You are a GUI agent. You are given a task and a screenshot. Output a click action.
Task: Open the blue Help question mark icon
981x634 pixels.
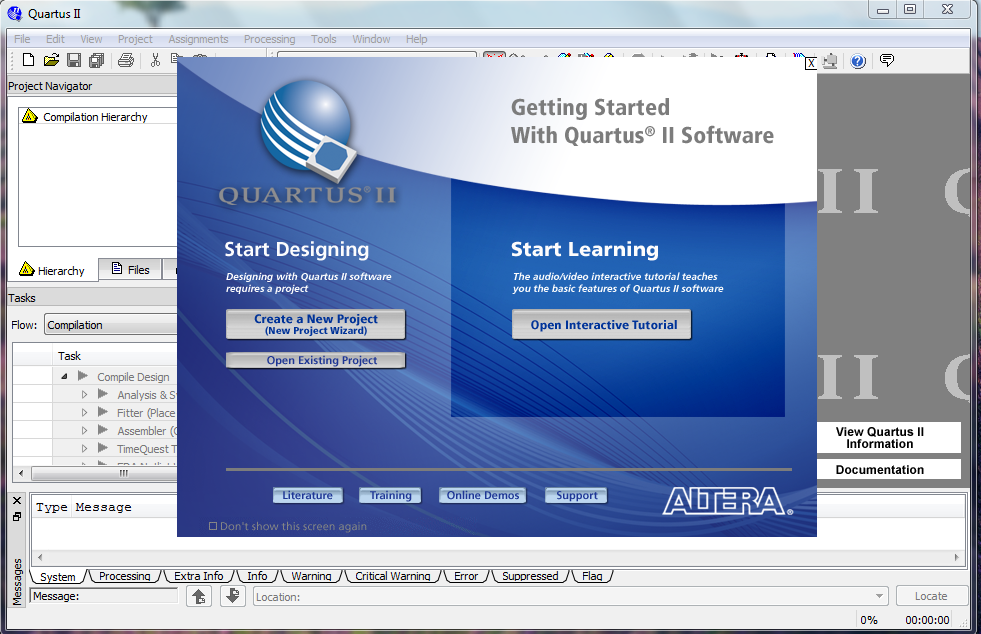[858, 61]
